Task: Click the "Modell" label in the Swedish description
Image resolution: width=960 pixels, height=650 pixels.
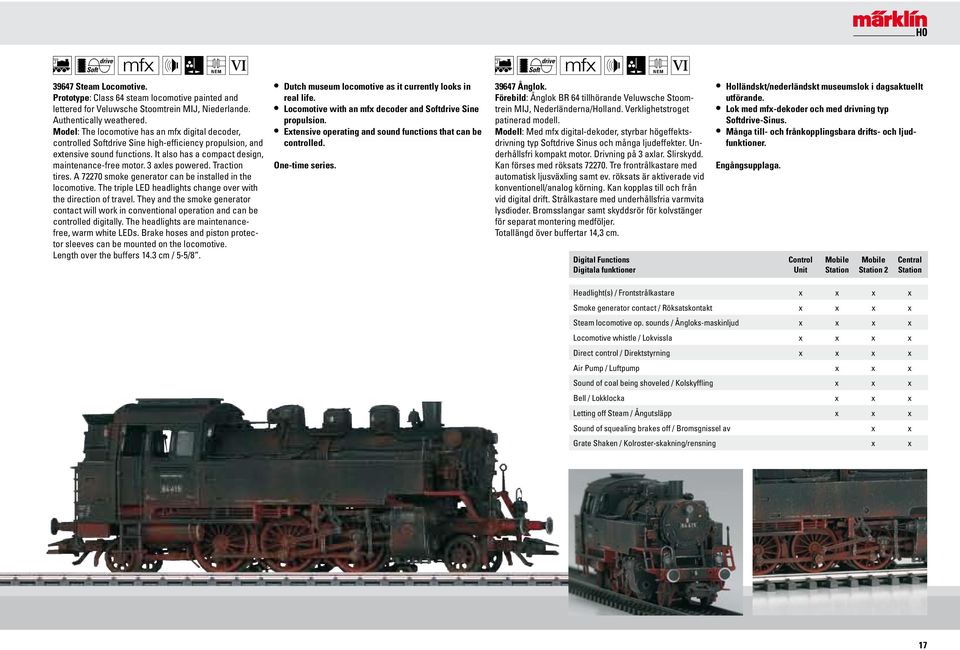Action: [x=509, y=132]
